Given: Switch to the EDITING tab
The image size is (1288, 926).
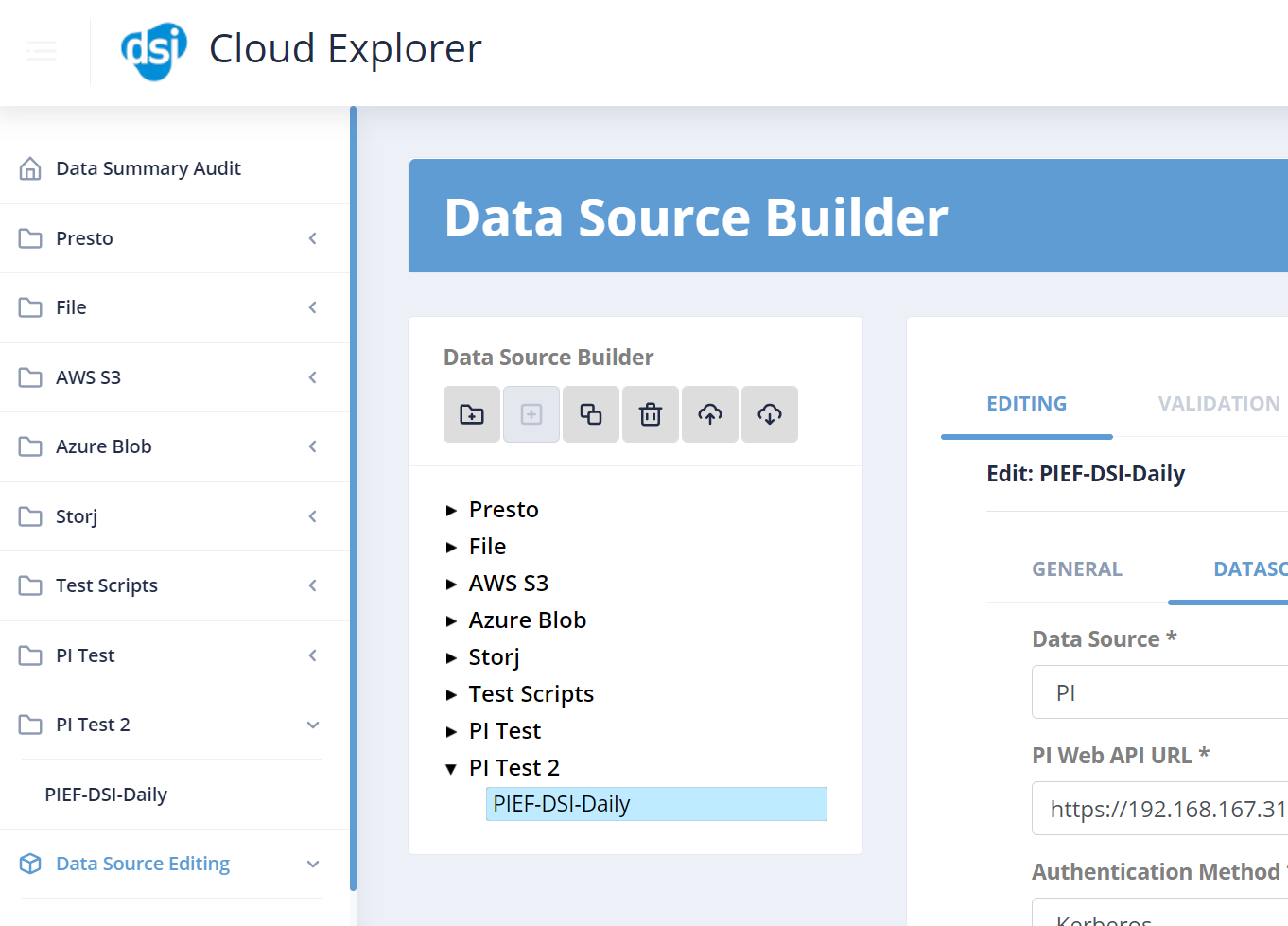Looking at the screenshot, I should tap(1027, 404).
